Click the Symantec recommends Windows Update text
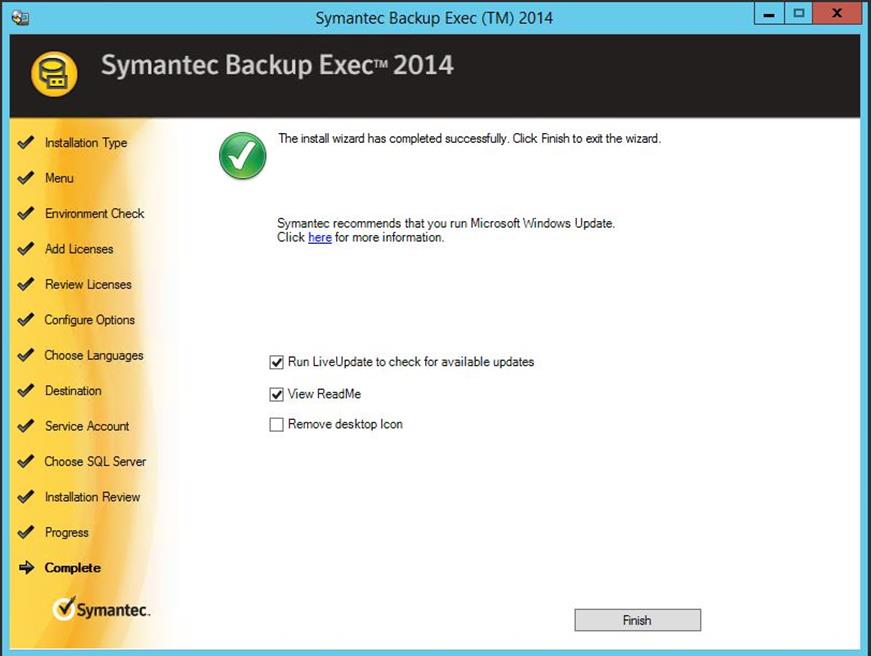 click(446, 223)
